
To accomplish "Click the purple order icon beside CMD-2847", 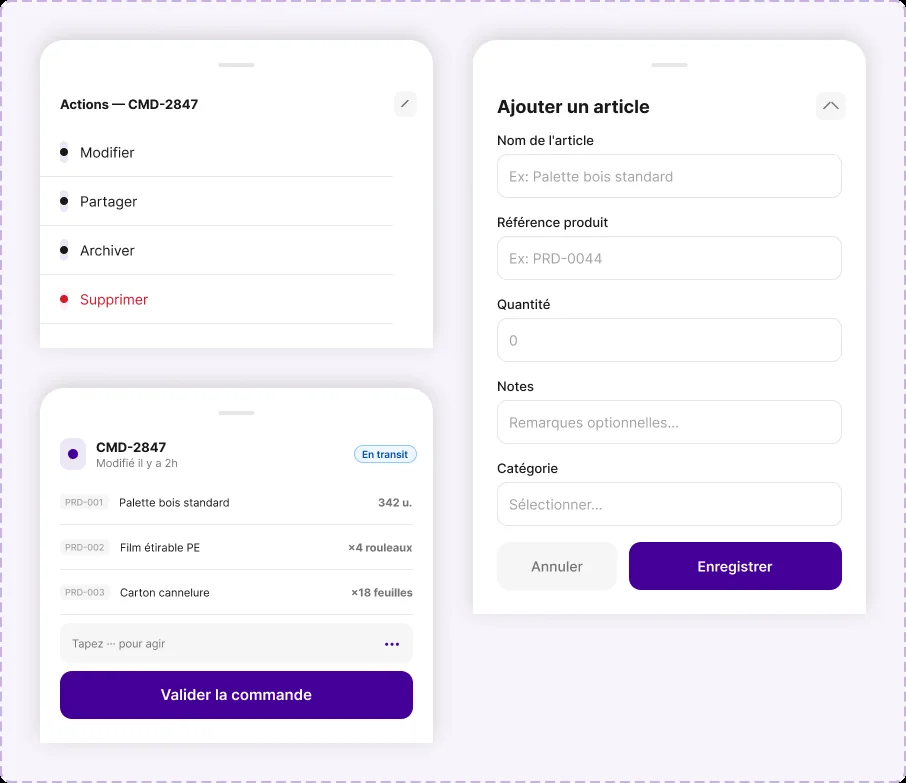I will pos(73,454).
